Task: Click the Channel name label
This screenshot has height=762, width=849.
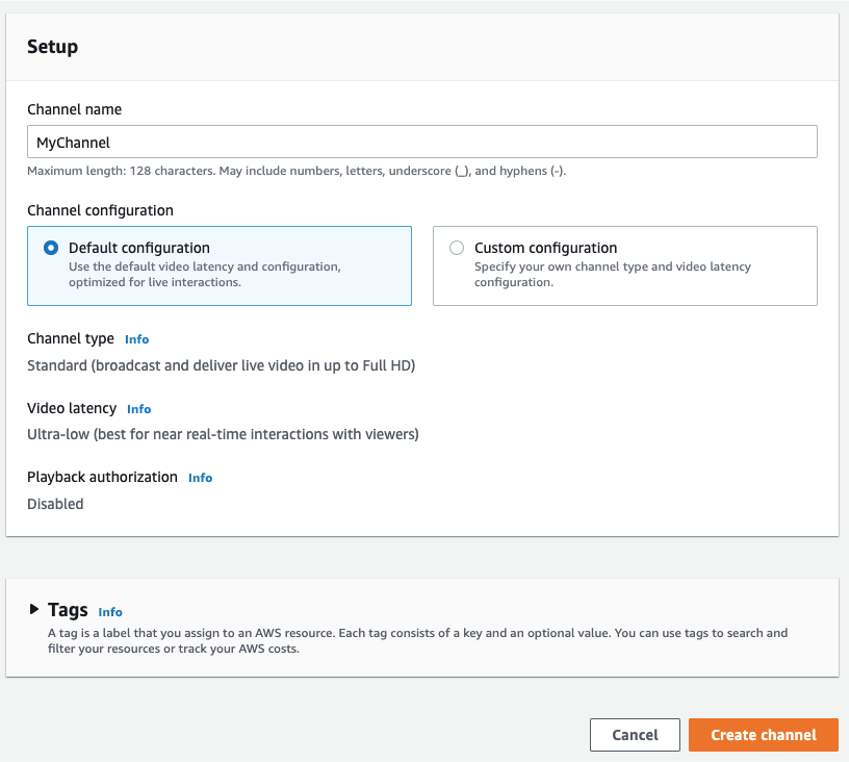Action: pyautogui.click(x=75, y=109)
